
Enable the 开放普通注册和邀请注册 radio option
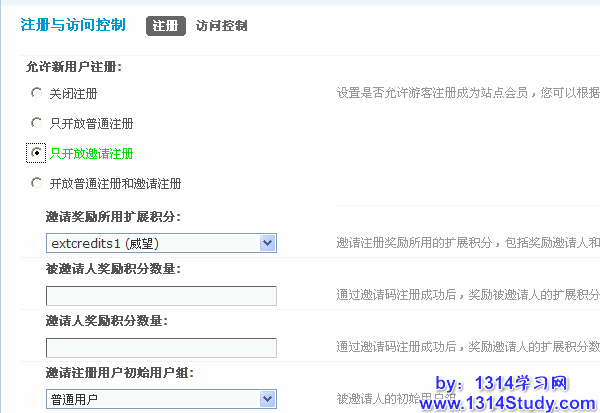[37, 183]
